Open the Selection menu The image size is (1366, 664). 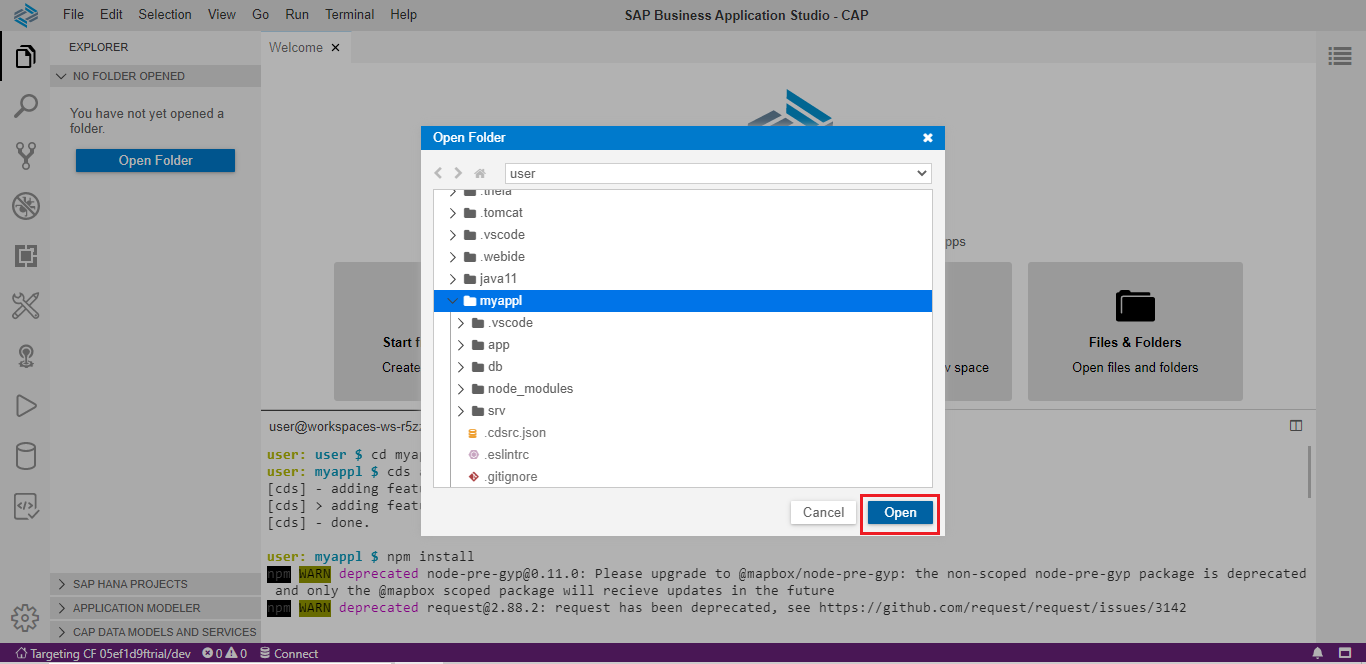165,14
